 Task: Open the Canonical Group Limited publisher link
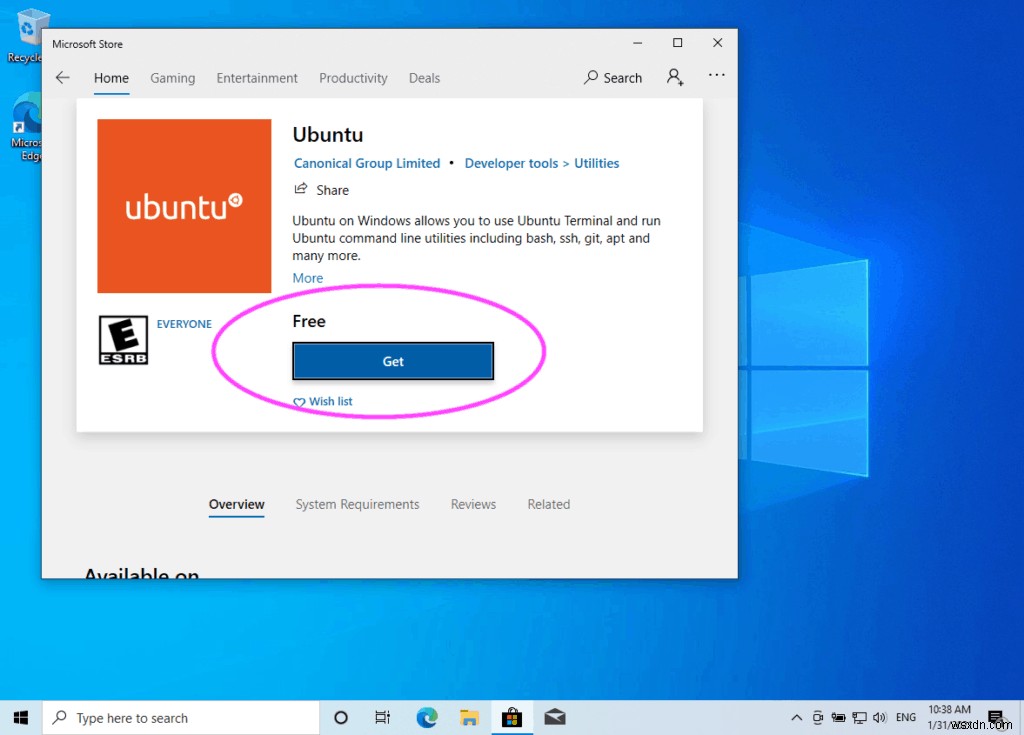[x=366, y=163]
